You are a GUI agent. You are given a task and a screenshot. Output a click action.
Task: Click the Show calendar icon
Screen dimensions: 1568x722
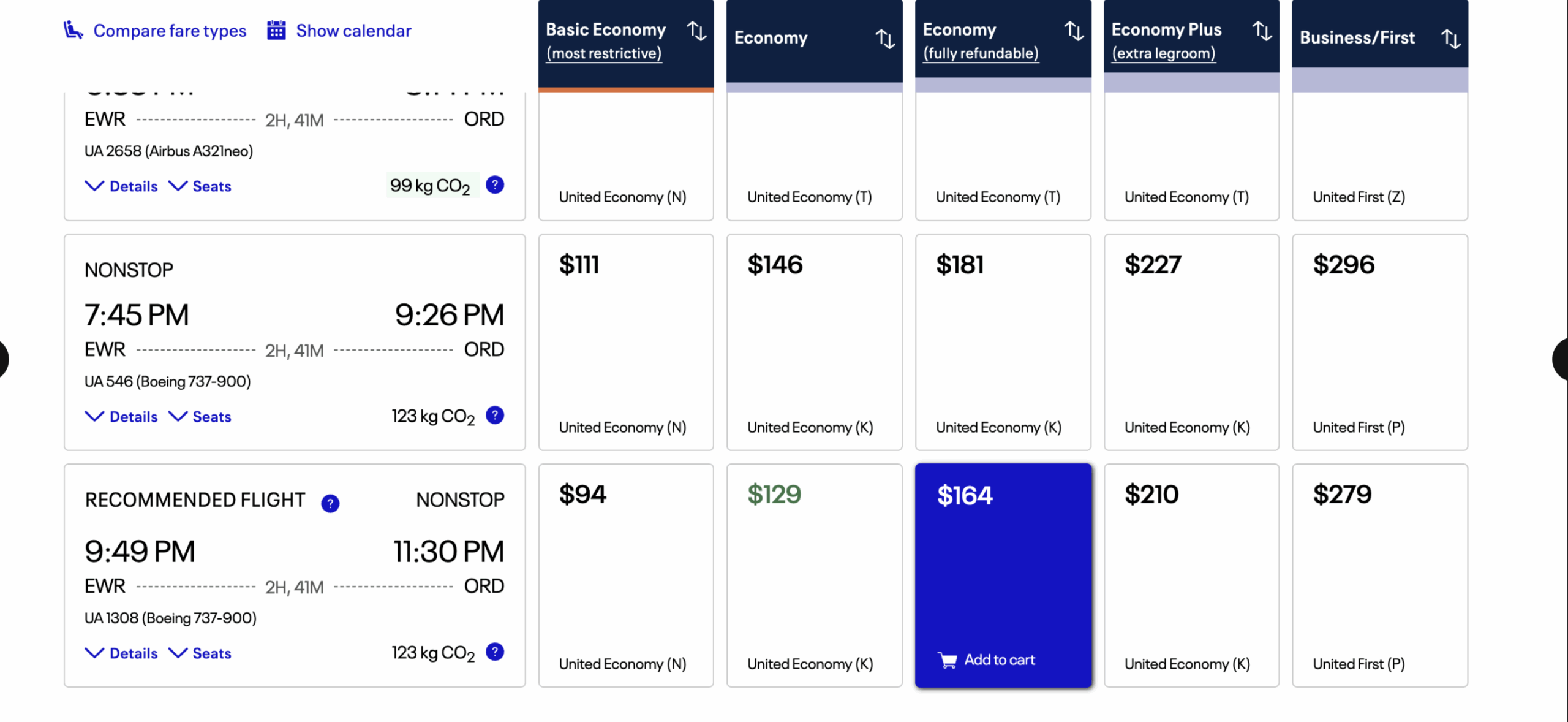(x=276, y=30)
